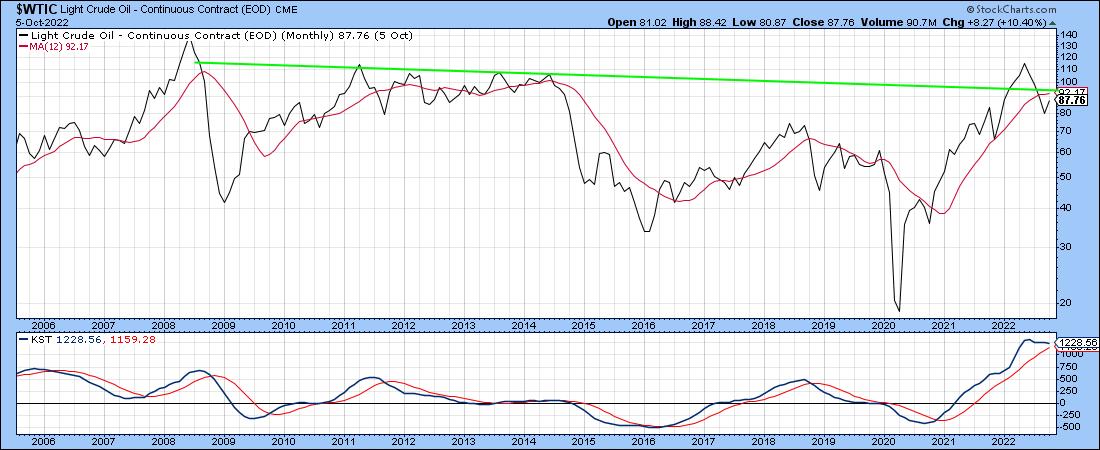Click the red MA(12) legend line marker
This screenshot has height=450, width=1100.
coord(24,44)
